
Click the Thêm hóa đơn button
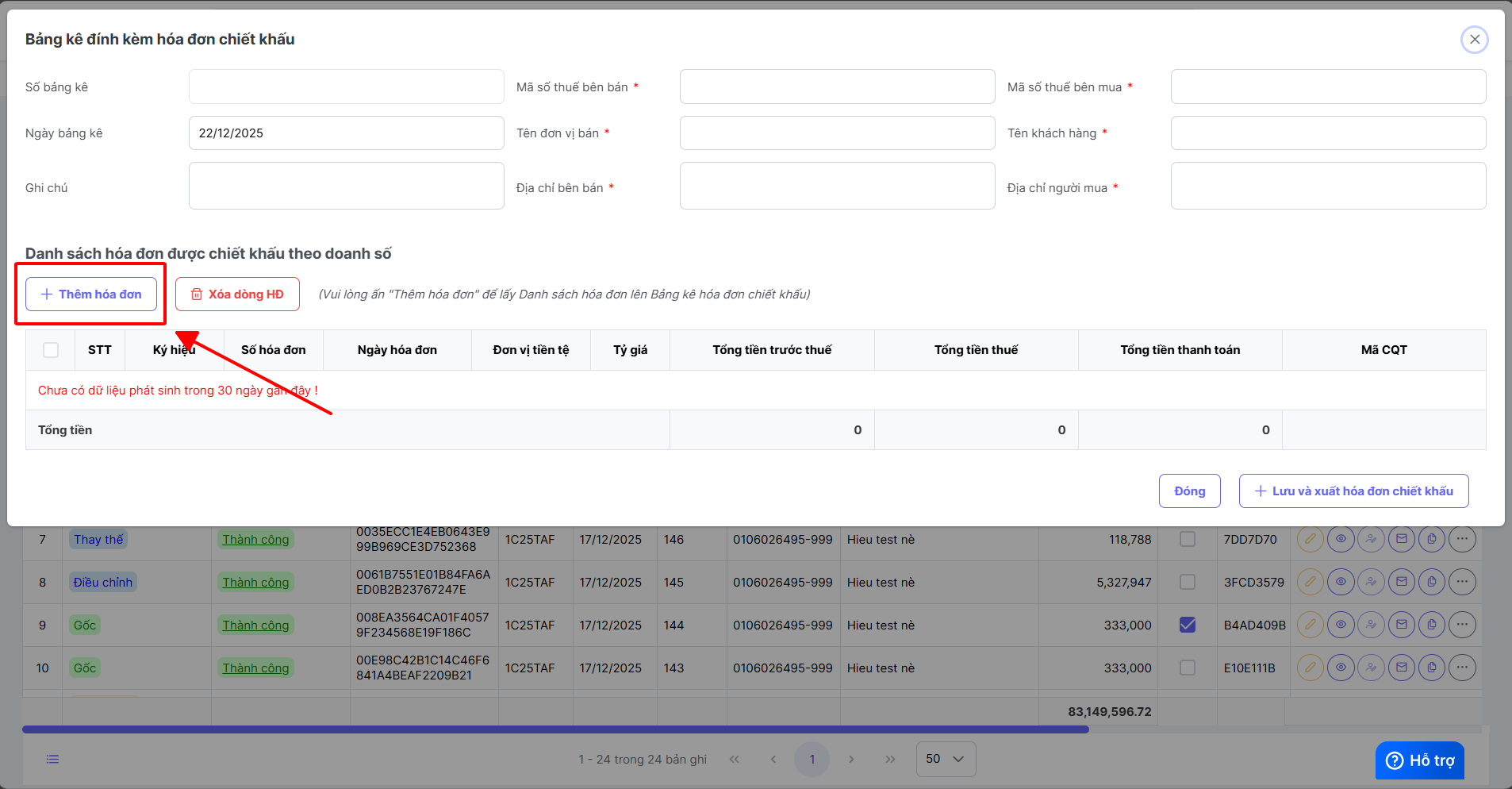tap(91, 294)
